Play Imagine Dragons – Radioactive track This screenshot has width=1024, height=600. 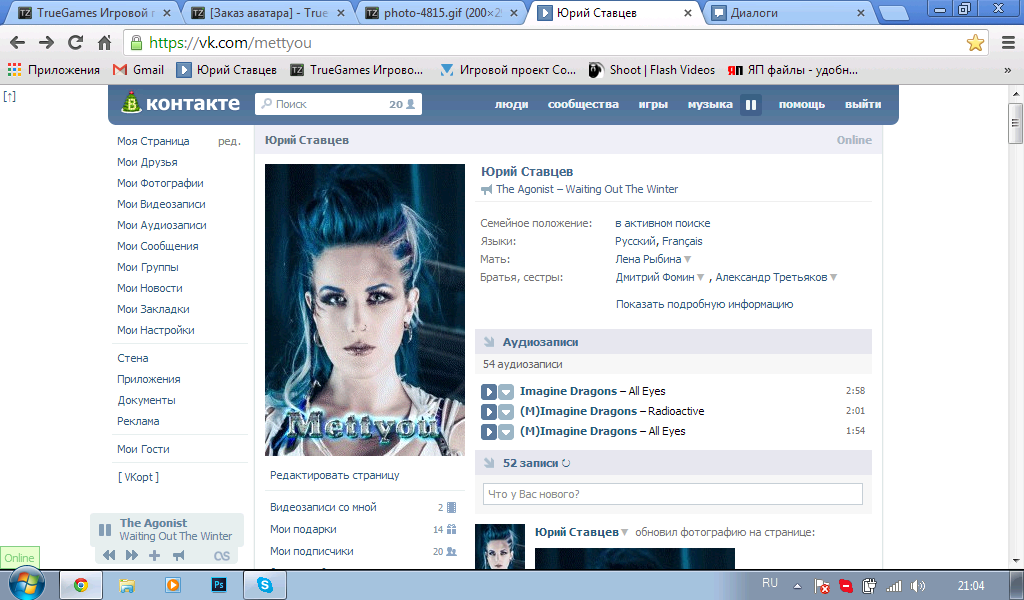coord(489,411)
